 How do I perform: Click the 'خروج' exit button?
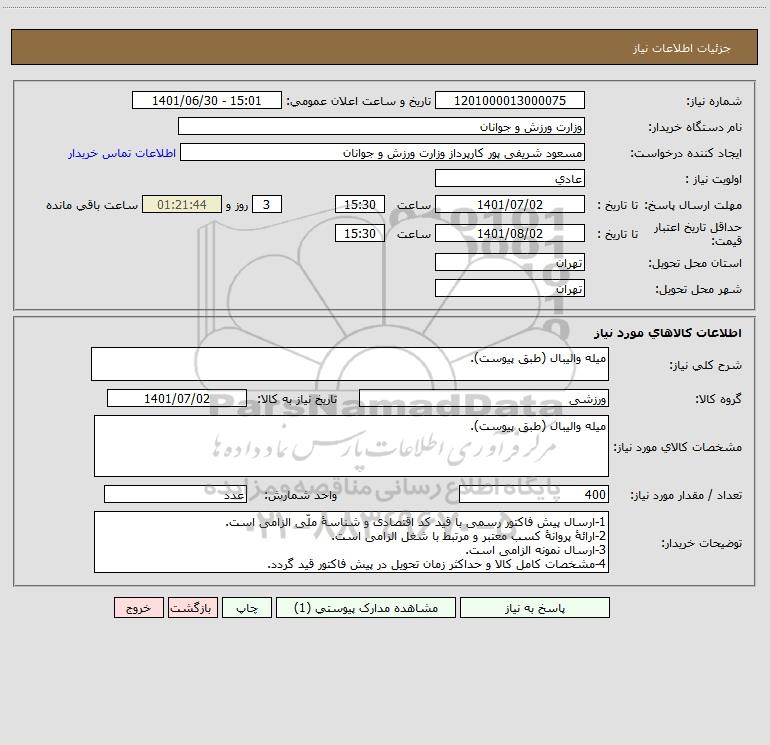138,607
